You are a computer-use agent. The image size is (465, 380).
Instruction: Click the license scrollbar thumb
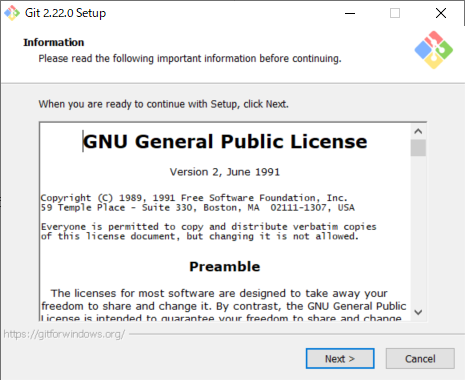pos(418,148)
